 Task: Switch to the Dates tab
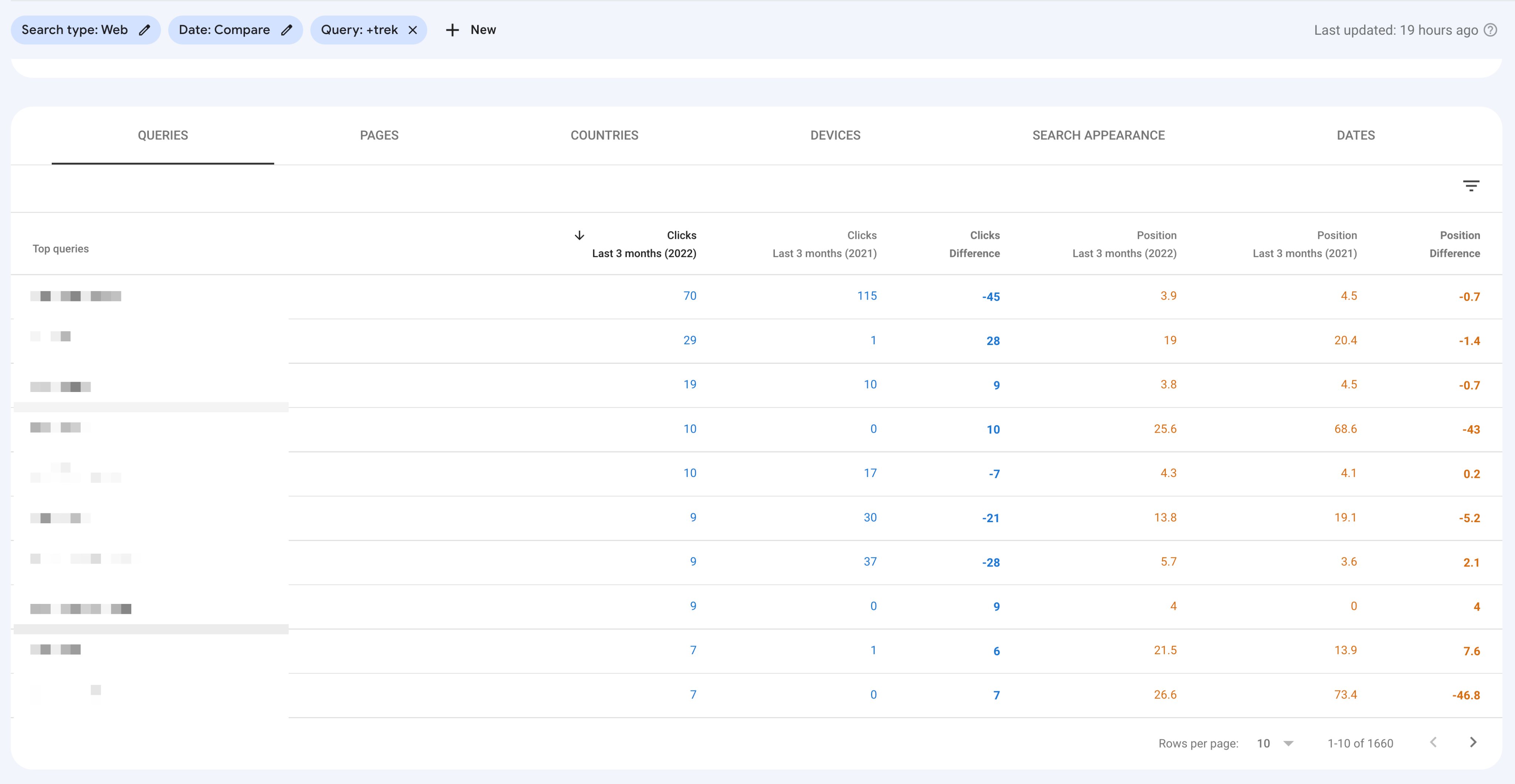[x=1356, y=135]
